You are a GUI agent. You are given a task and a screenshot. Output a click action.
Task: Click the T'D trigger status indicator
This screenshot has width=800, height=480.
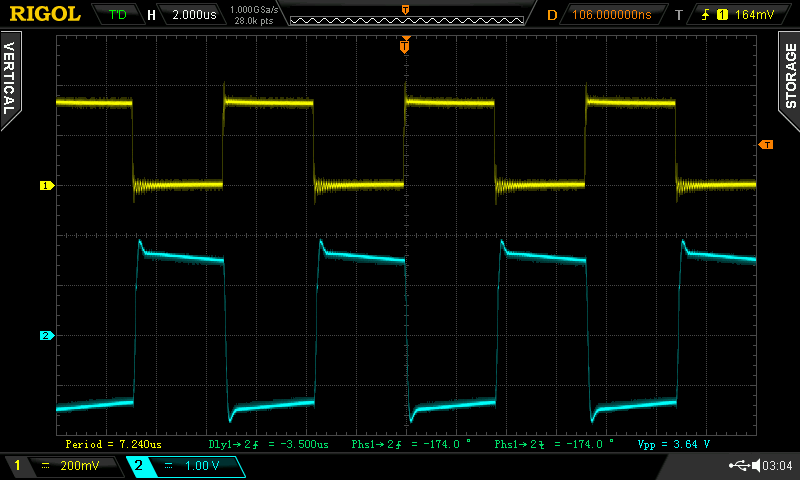click(117, 14)
